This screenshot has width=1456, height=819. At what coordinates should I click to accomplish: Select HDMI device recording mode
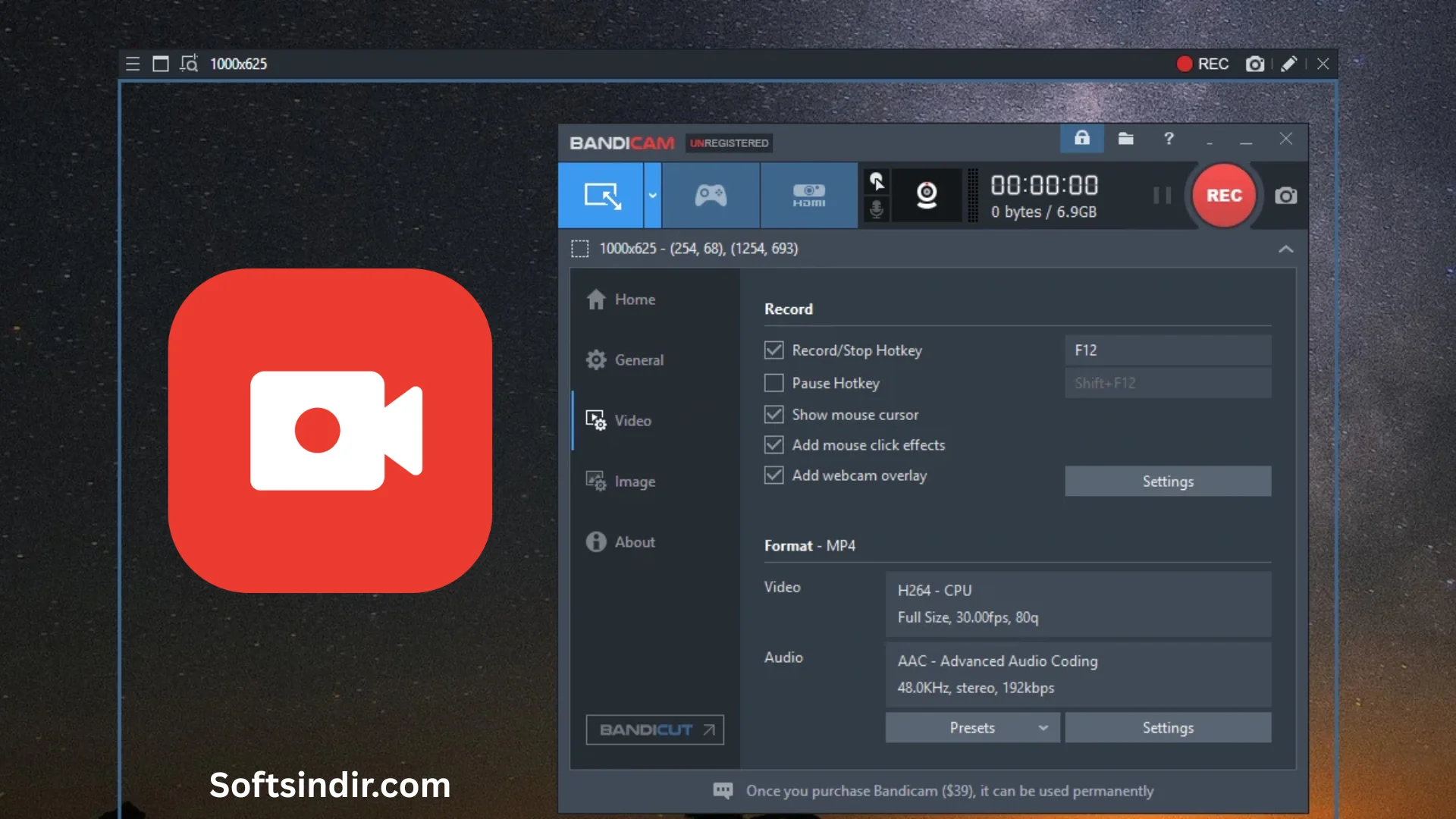[x=808, y=196]
